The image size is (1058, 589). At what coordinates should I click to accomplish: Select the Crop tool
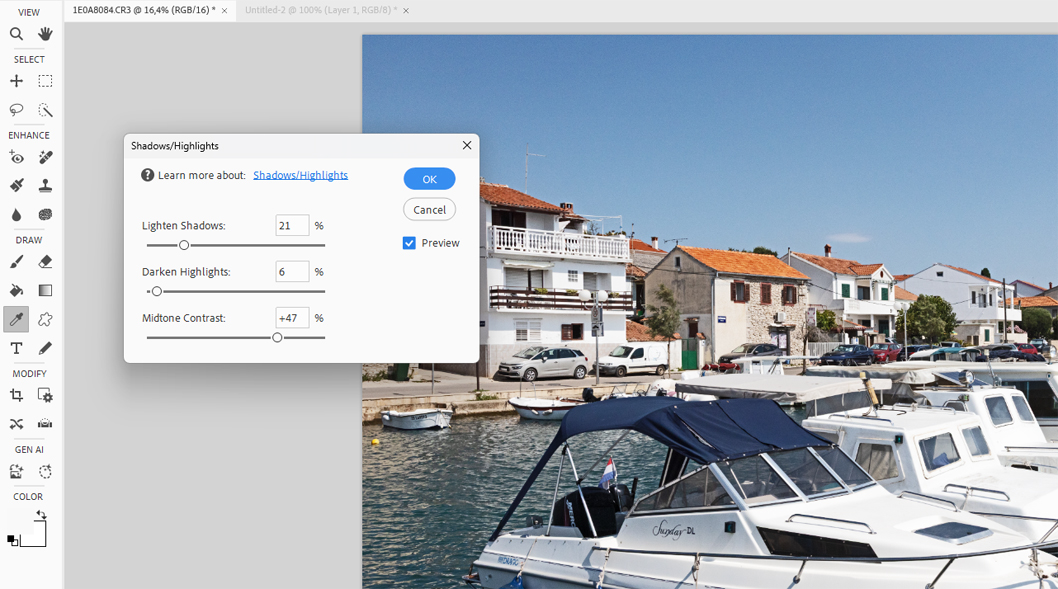pos(16,396)
